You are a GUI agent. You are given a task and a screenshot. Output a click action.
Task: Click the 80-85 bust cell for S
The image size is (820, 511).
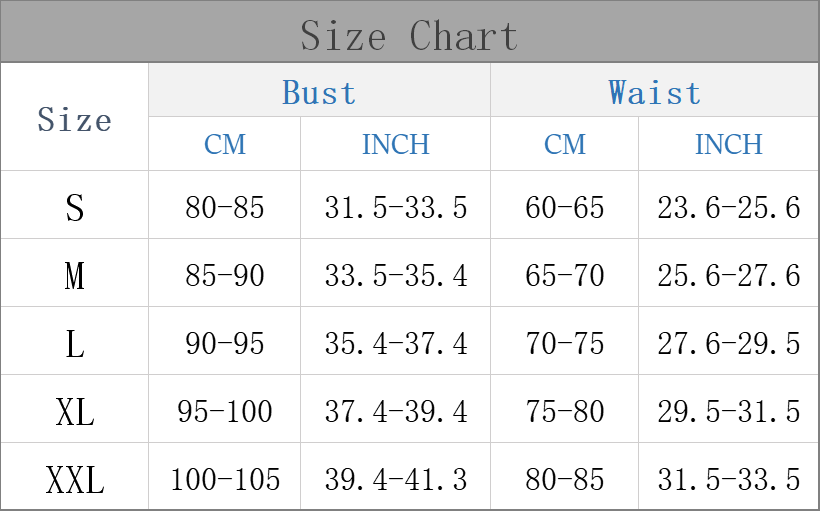coord(224,208)
